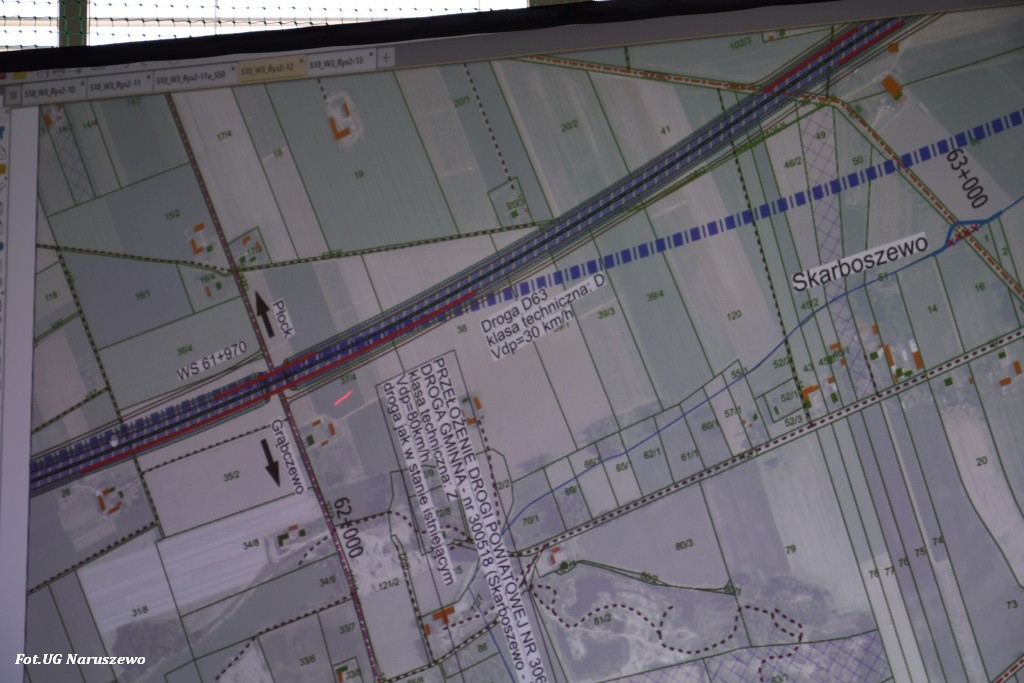The height and width of the screenshot is (683, 1024).
Task: Click the Płock direction label
Action: click(282, 318)
